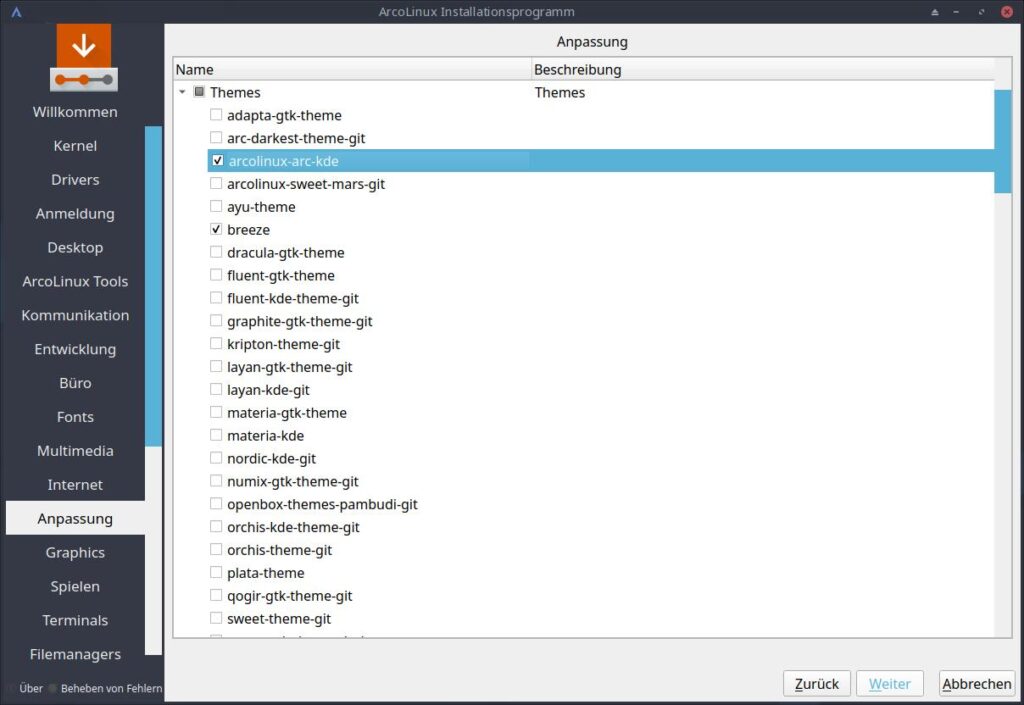Select fluent-gtk-theme checkbox
Image resolution: width=1024 pixels, height=705 pixels.
point(216,275)
